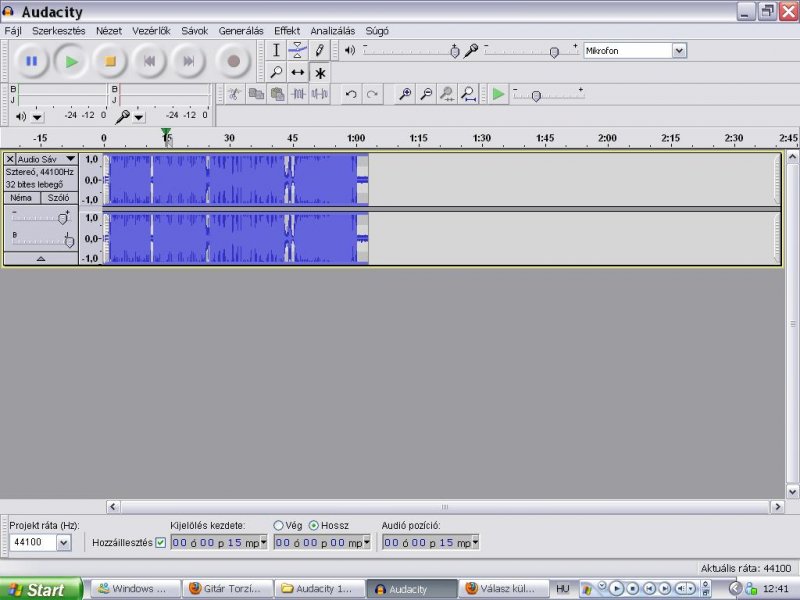
Task: Select the Envelope tool
Action: 297,51
